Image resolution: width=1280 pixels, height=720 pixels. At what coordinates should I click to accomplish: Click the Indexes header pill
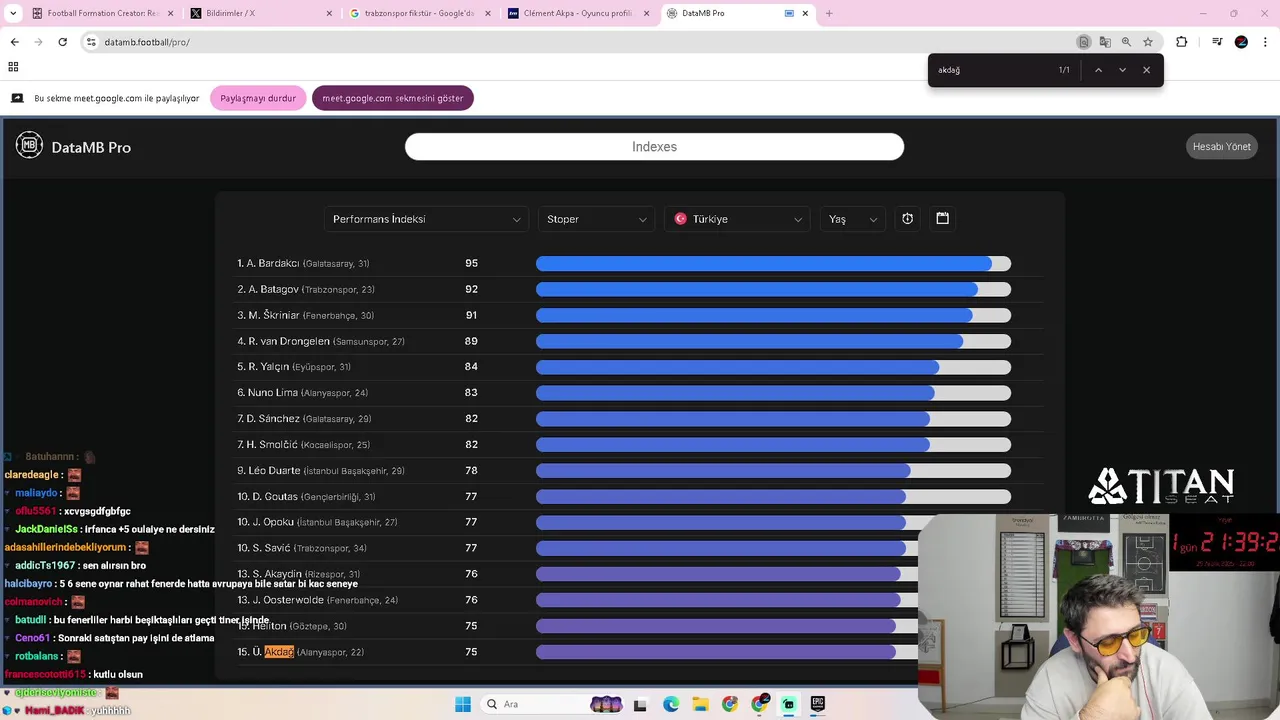tap(654, 146)
